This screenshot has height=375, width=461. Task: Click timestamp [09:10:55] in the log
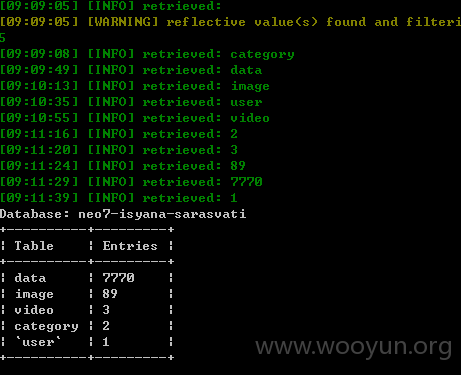(39, 118)
